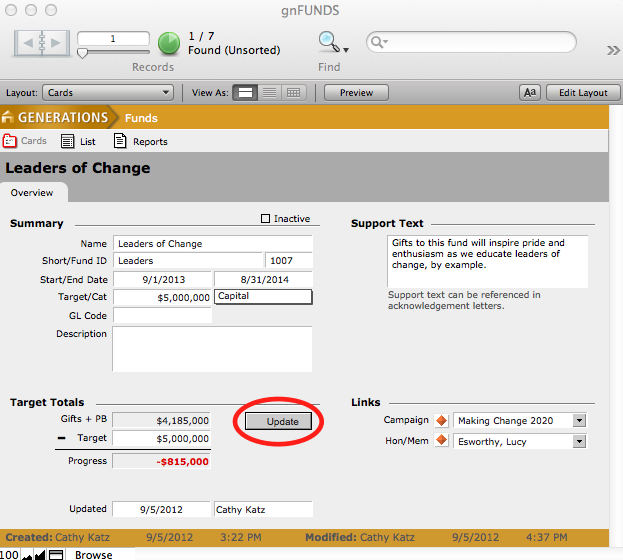Switch to Form view in View As
This screenshot has width=623, height=560.
pos(245,93)
